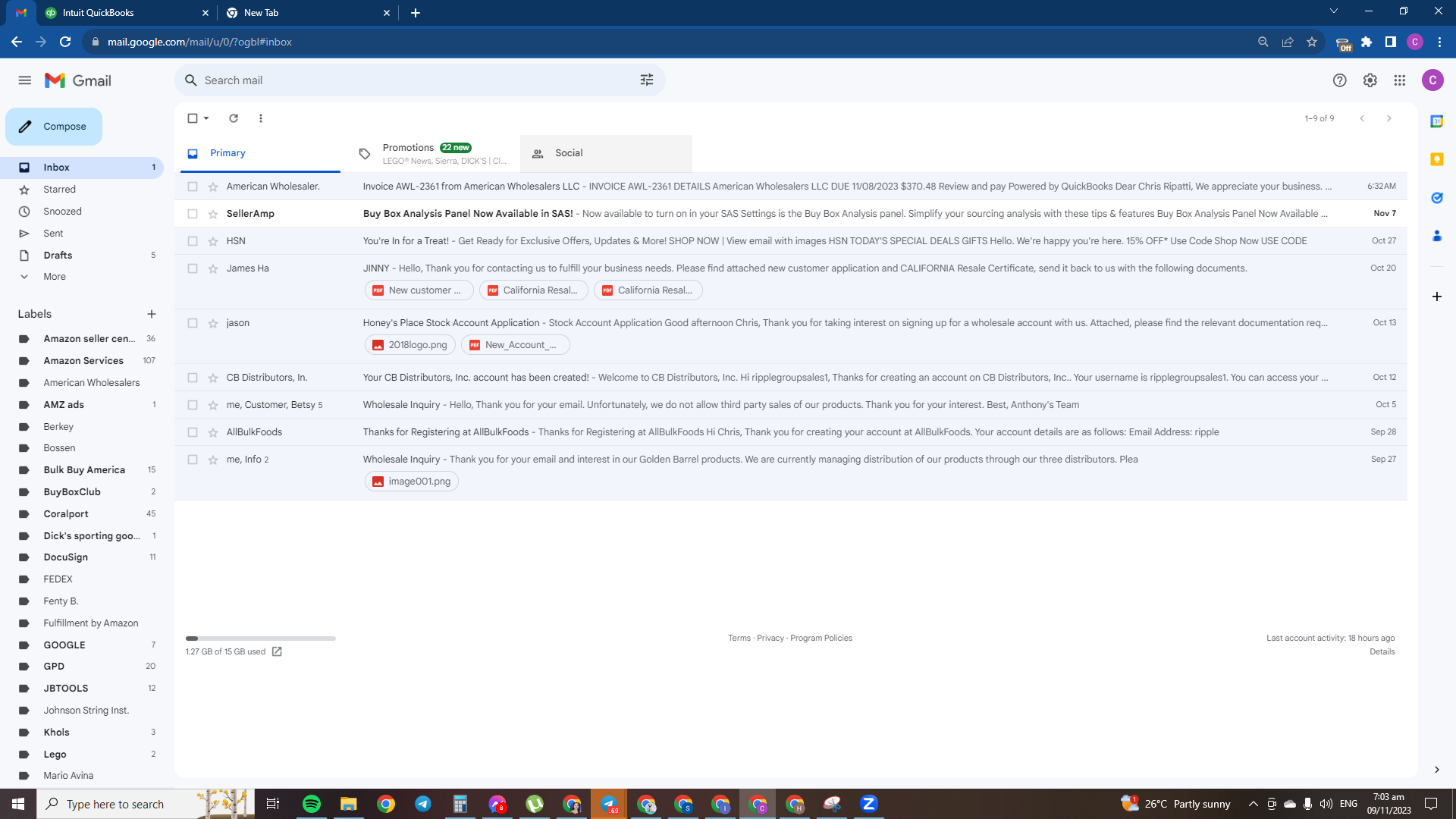Select the Wholesale Inquiry from Betsy checkbox
Screen dimensions: 1456x819
pos(193,405)
